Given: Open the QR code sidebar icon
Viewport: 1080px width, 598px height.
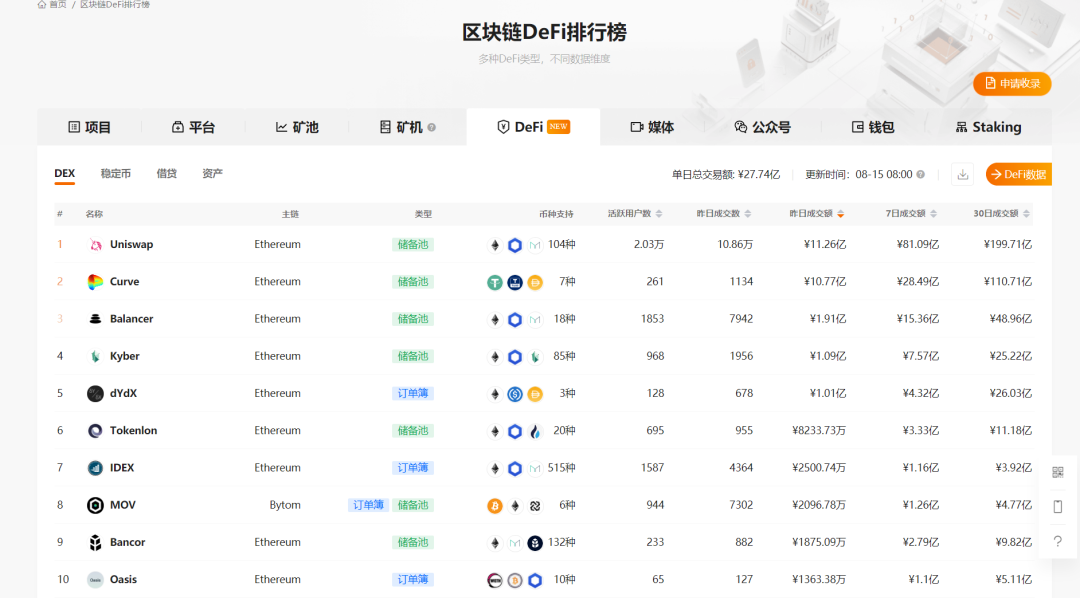Looking at the screenshot, I should (1058, 472).
